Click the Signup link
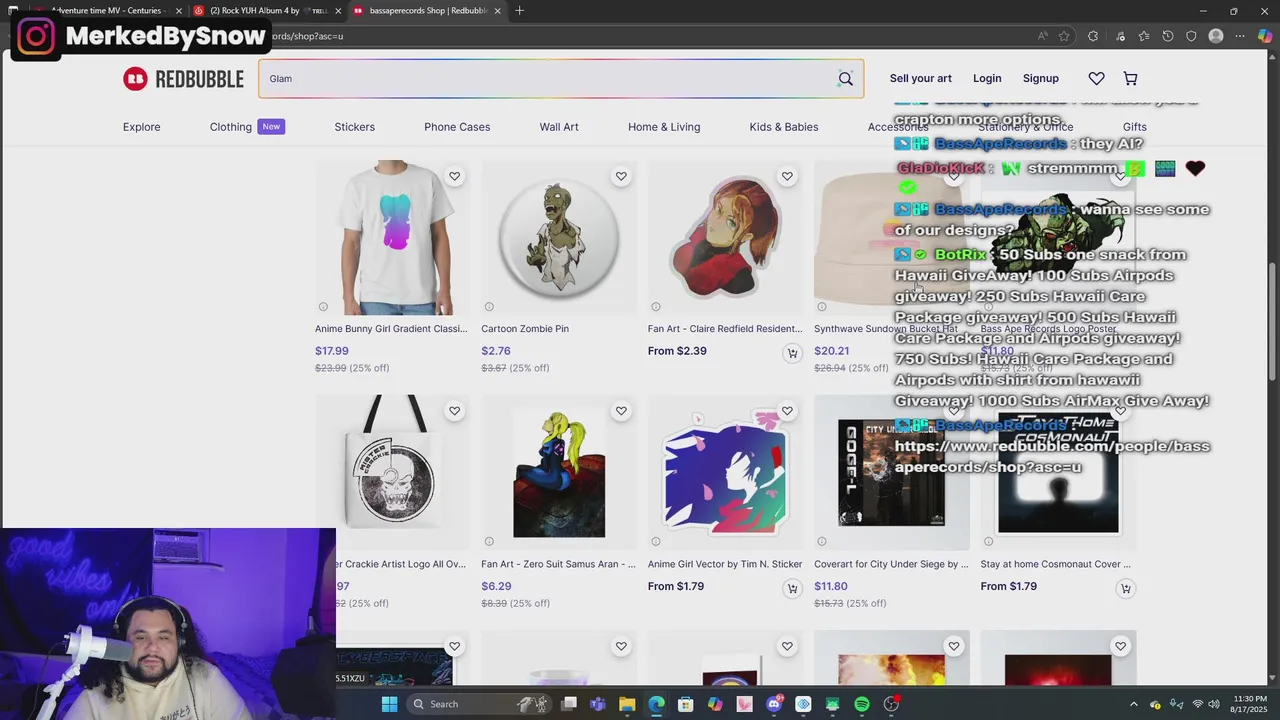 1040,78
